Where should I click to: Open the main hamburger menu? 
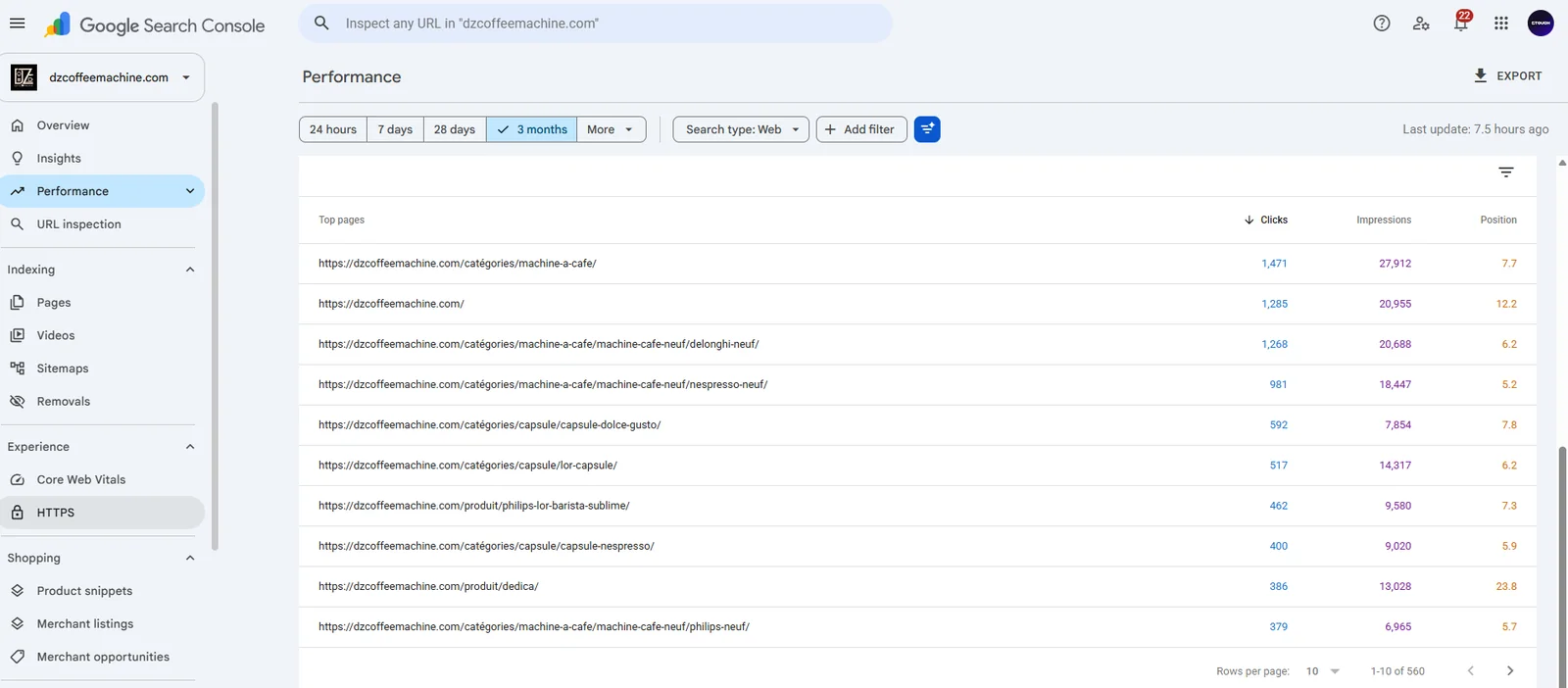pyautogui.click(x=17, y=24)
